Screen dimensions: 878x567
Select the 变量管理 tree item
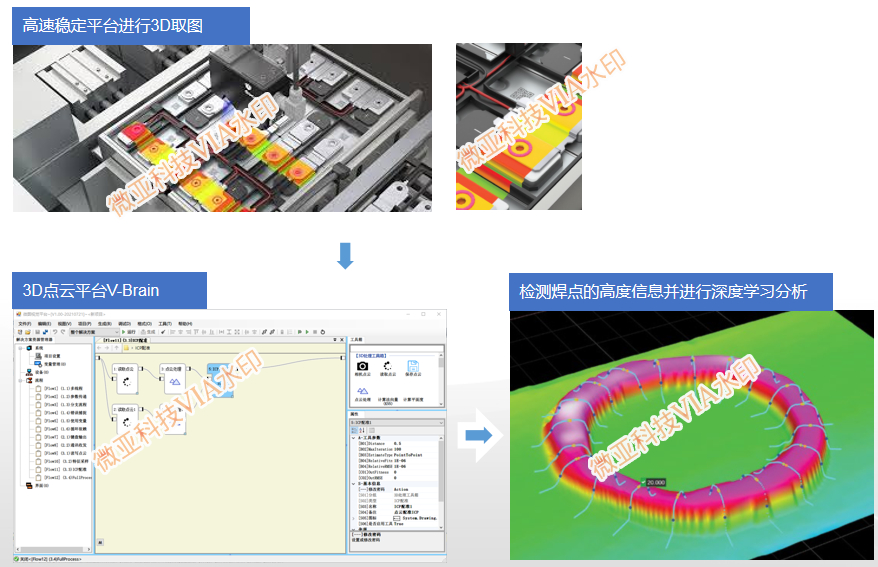point(53,364)
